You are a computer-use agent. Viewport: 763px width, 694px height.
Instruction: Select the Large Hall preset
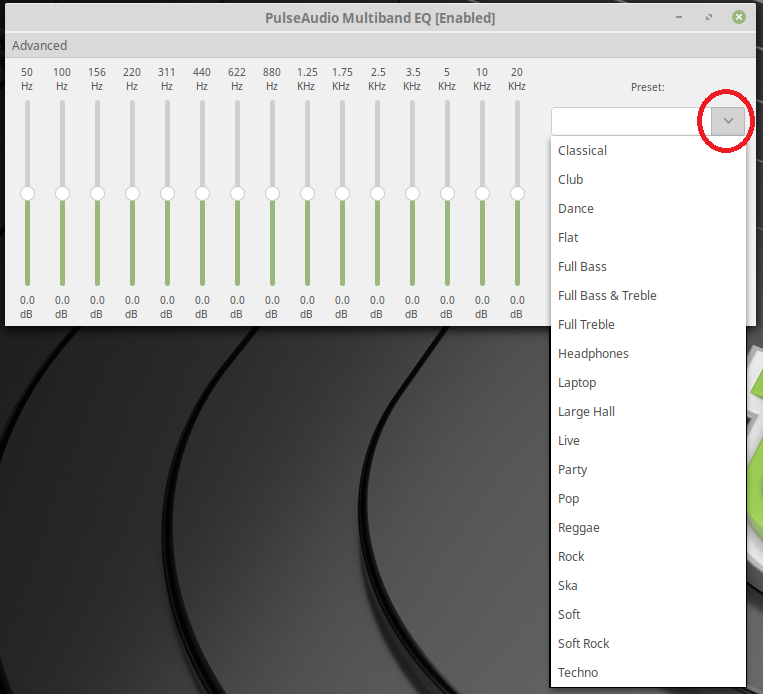coord(648,411)
